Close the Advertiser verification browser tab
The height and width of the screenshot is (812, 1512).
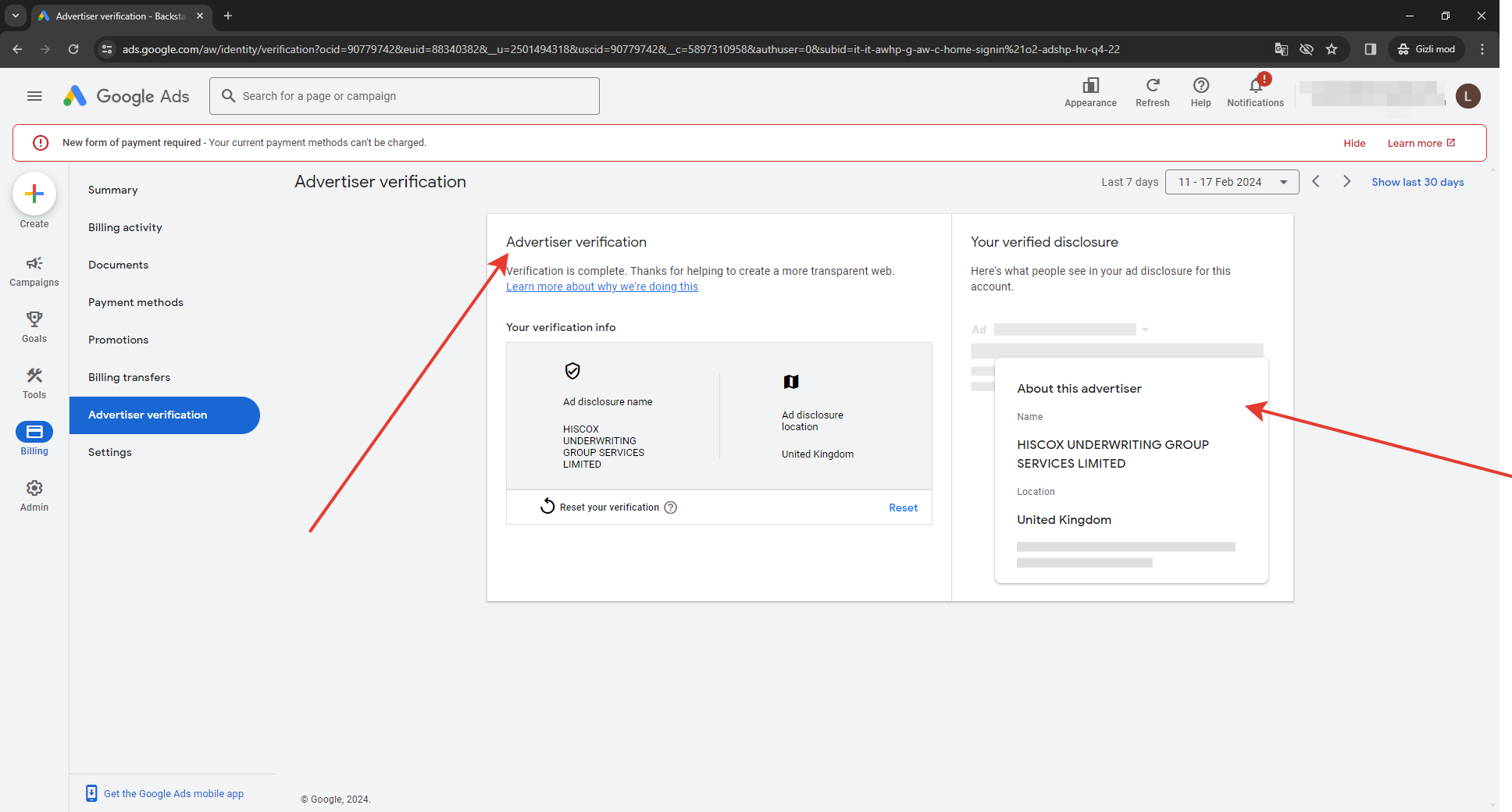pyautogui.click(x=200, y=16)
